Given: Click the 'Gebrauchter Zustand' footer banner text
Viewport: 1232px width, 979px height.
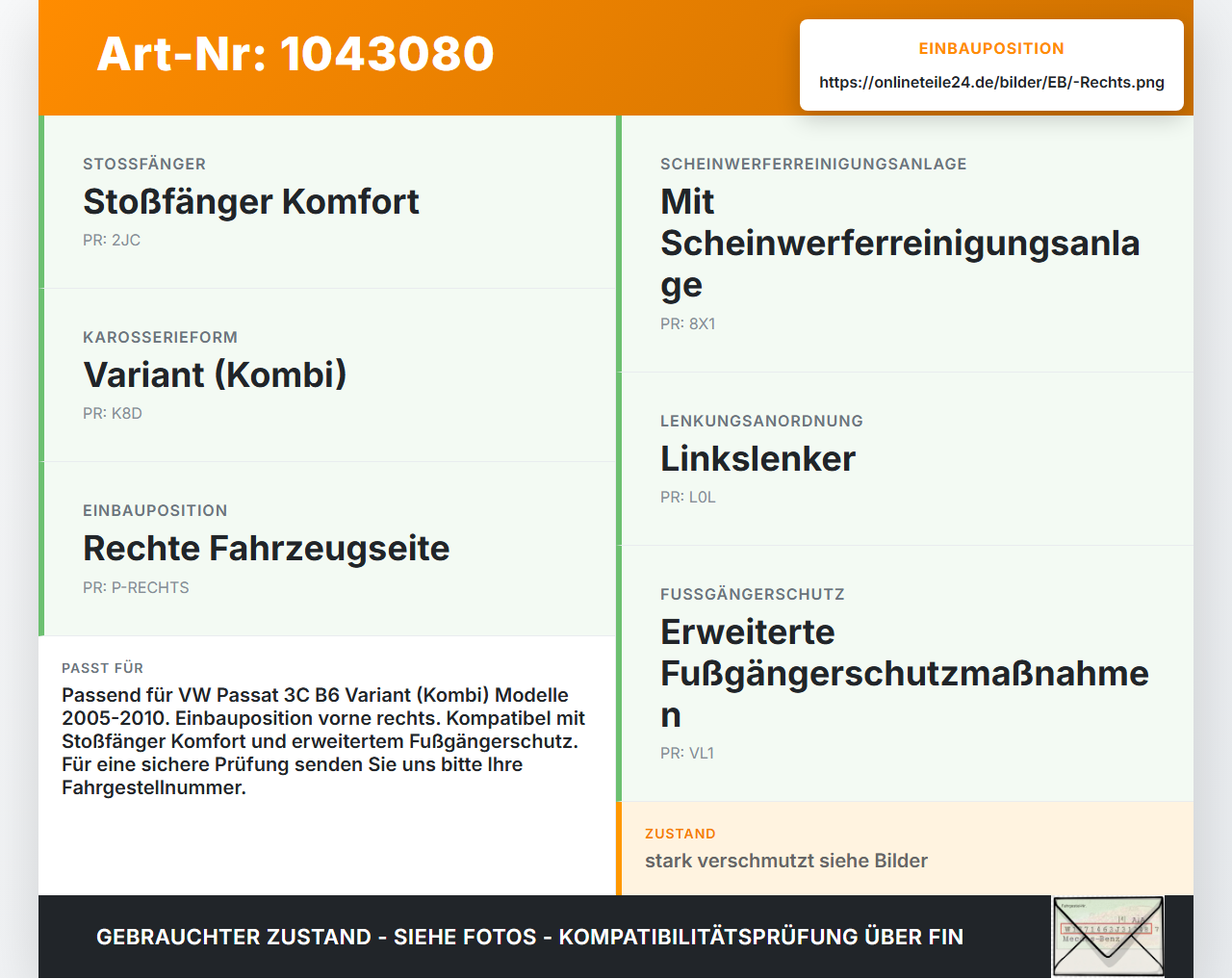Looking at the screenshot, I should [x=529, y=938].
